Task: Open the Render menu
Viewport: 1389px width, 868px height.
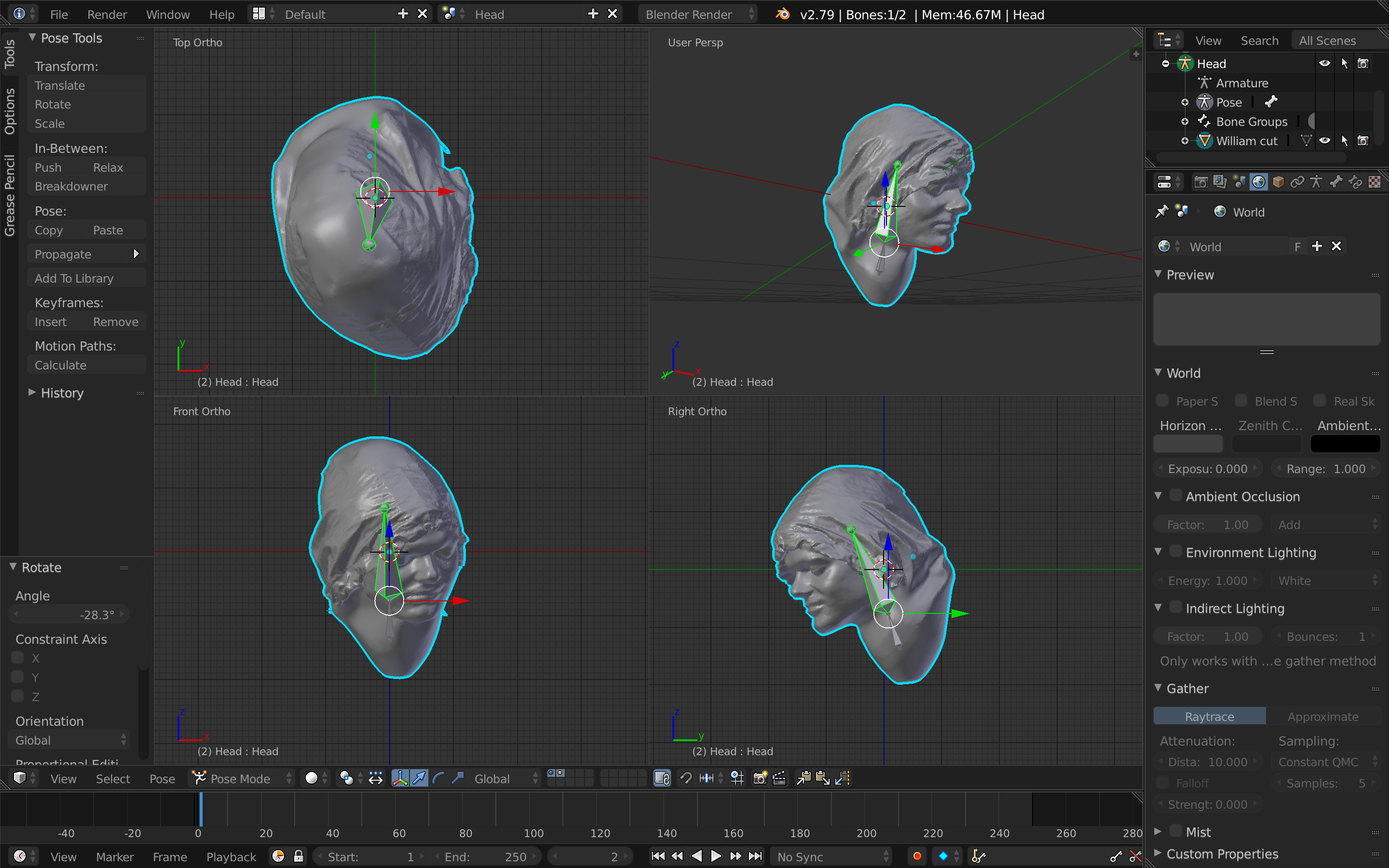Action: [107, 14]
